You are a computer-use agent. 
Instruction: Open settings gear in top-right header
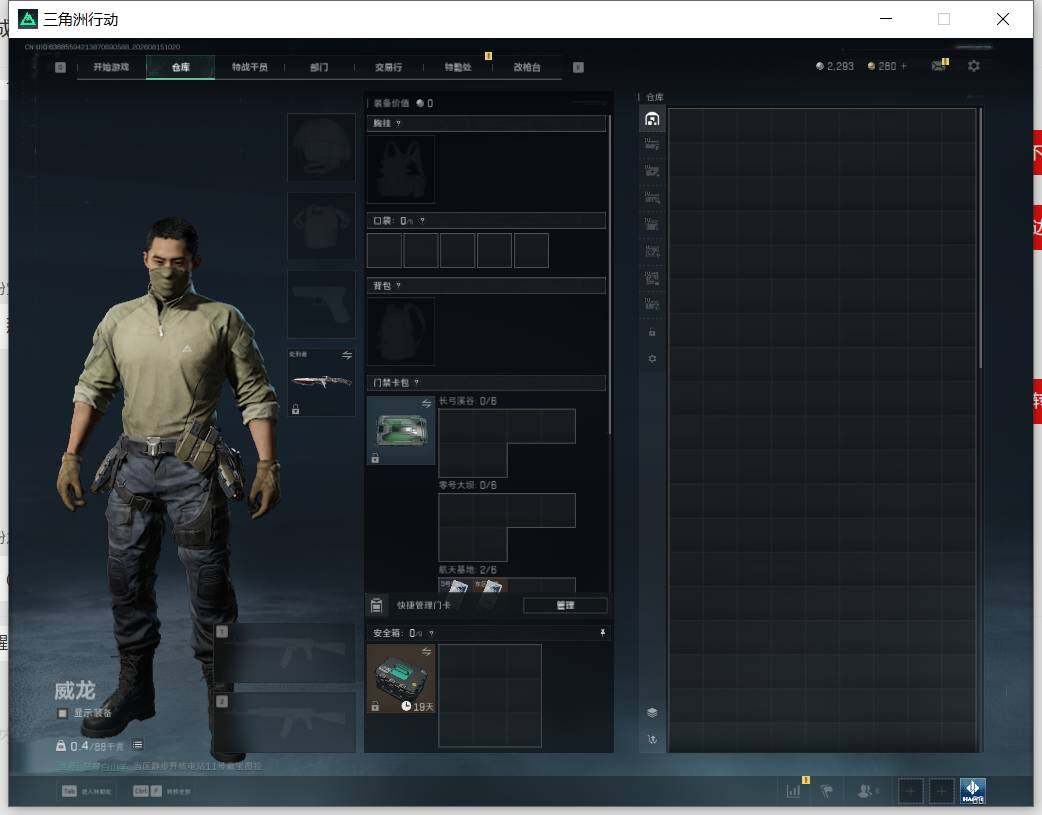point(974,66)
